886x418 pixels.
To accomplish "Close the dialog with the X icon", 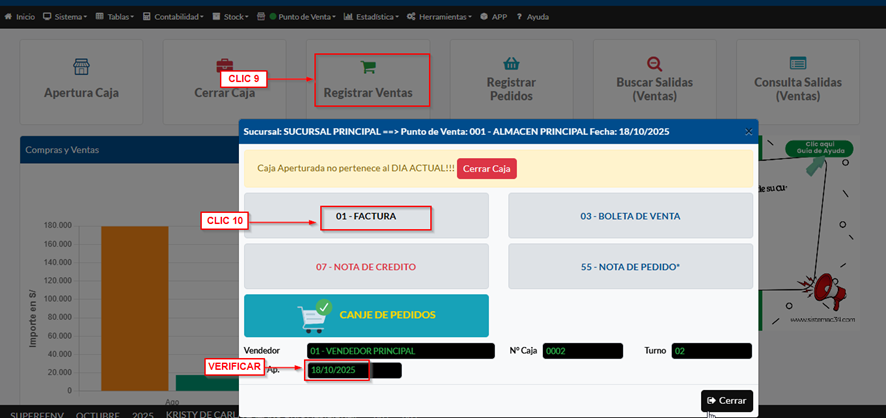I will tap(748, 131).
